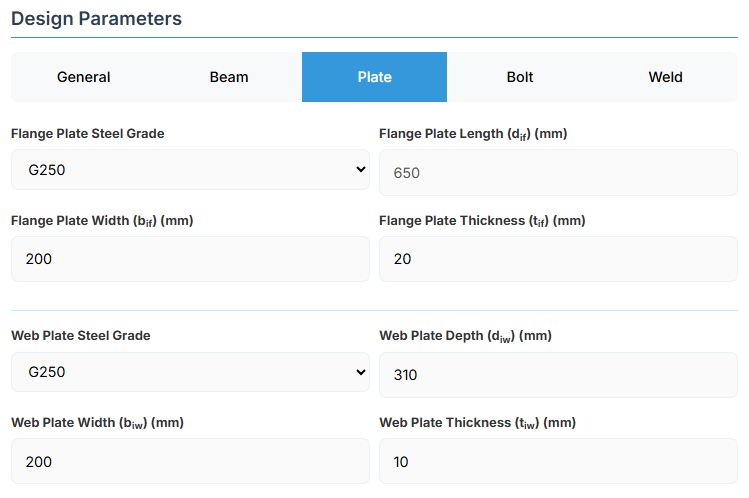Click into the Web Plate Width input
The width and height of the screenshot is (749, 498).
tap(190, 461)
